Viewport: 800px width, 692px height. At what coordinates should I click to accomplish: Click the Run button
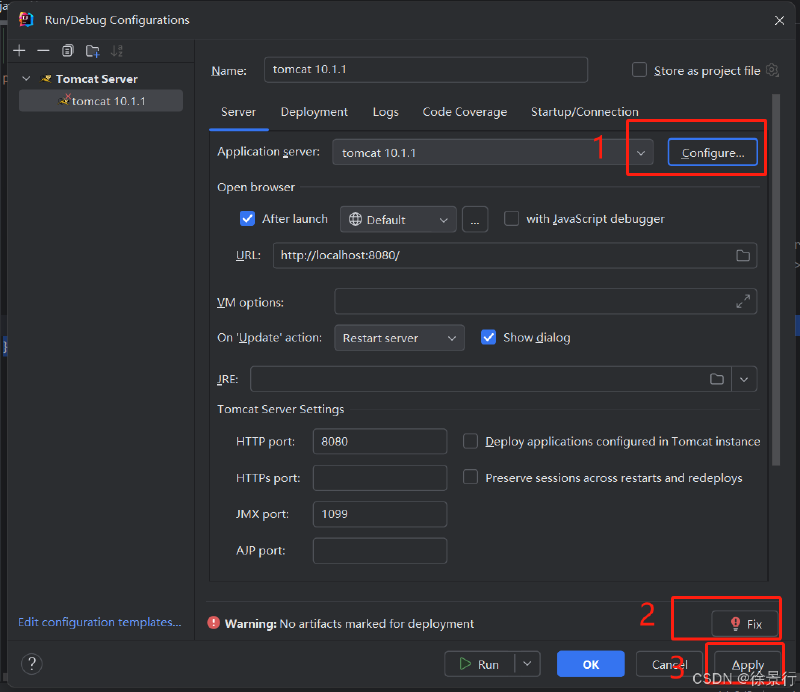coord(480,664)
